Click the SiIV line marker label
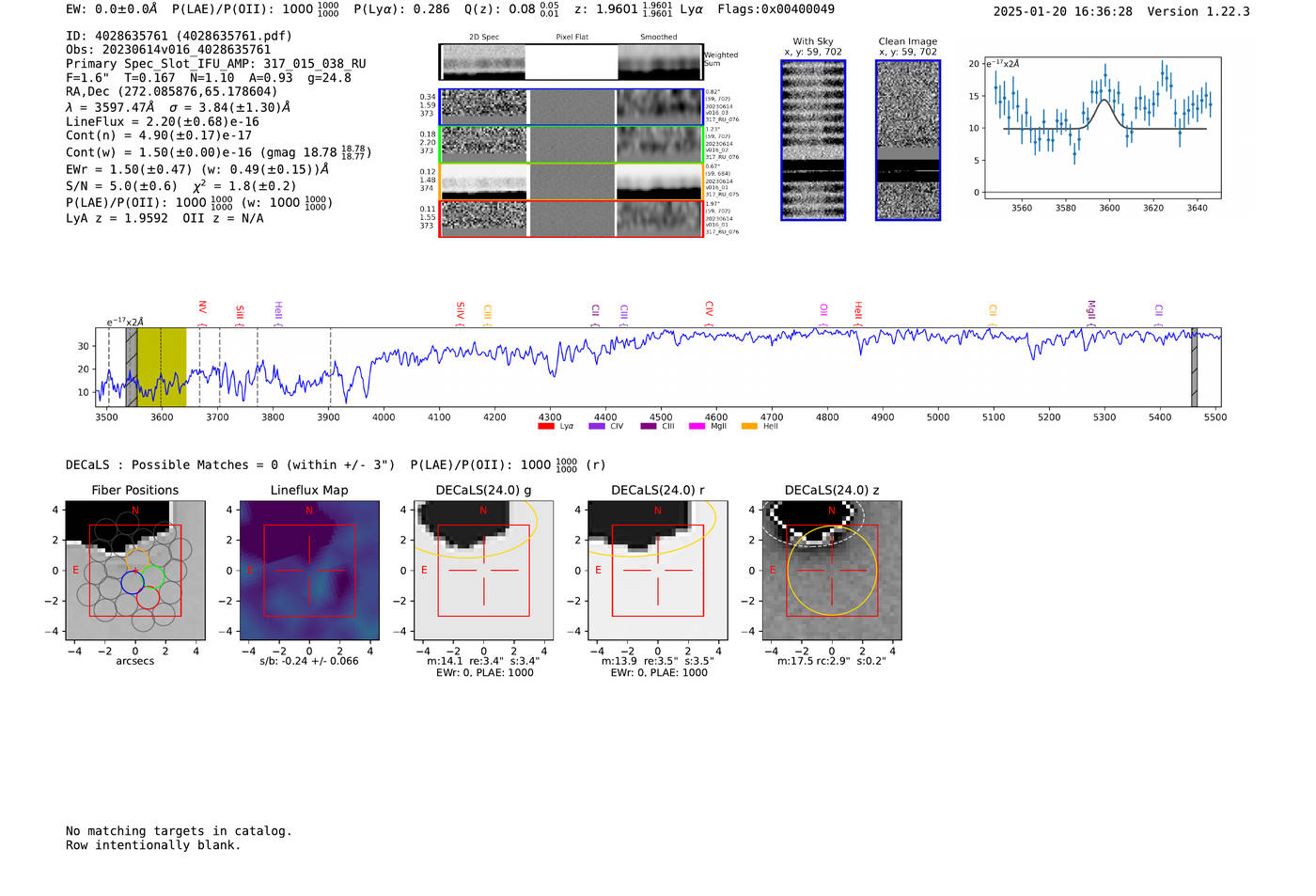The width and height of the screenshot is (1316, 896). point(460,313)
